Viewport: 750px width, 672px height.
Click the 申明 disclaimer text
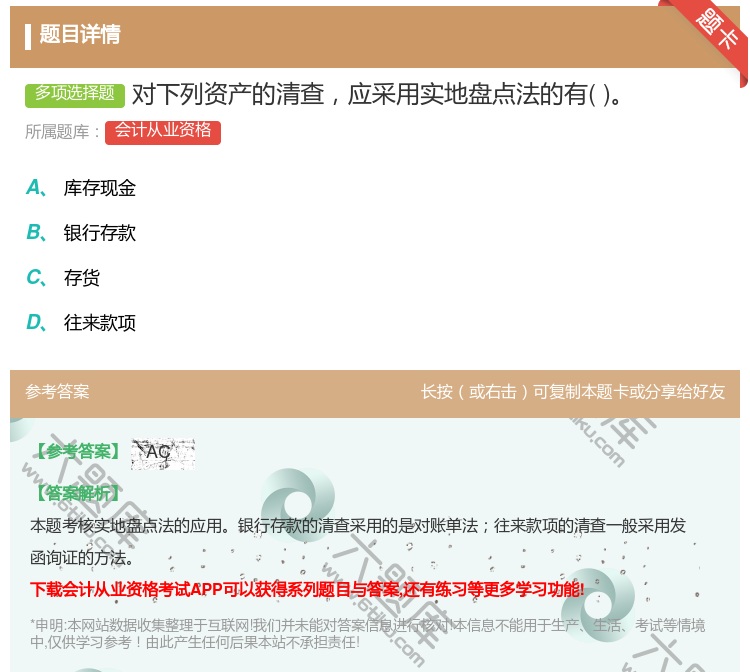(367, 634)
